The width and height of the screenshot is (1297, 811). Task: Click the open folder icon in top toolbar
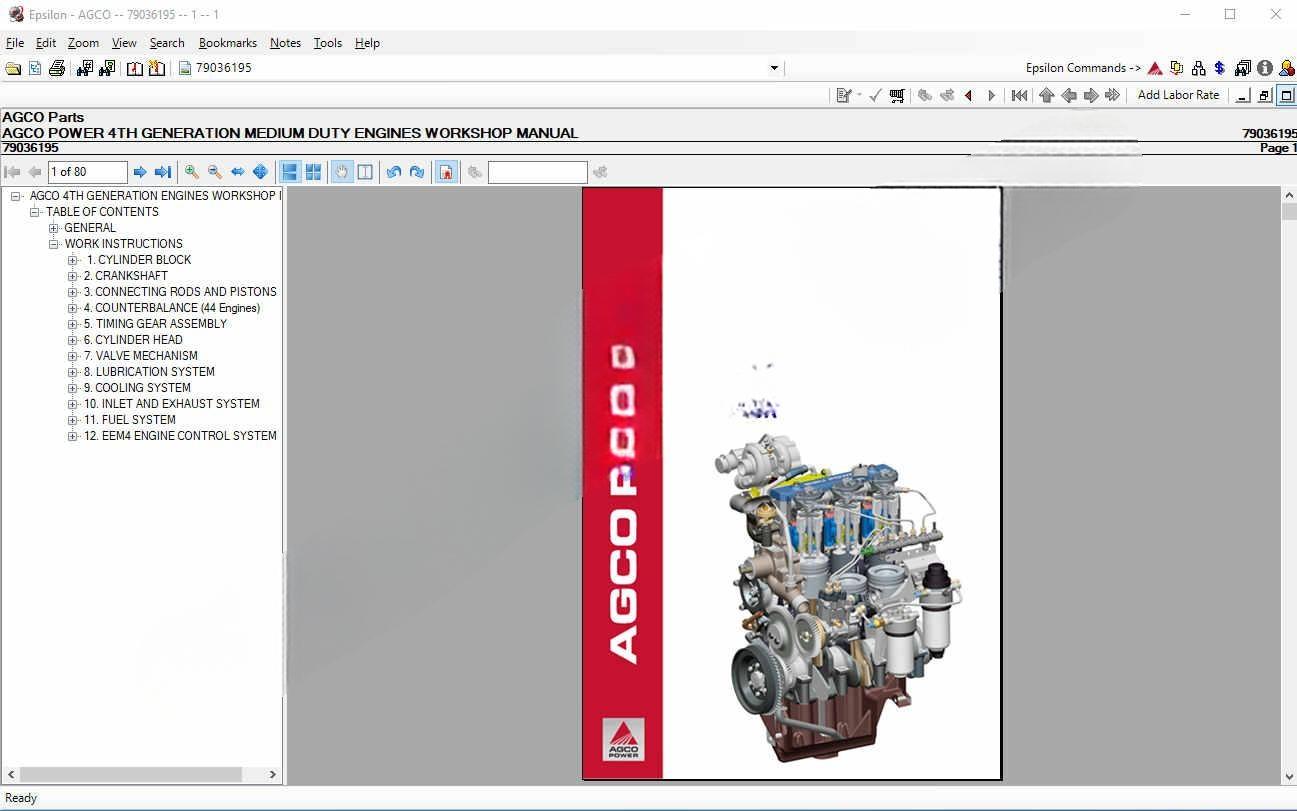(12, 68)
